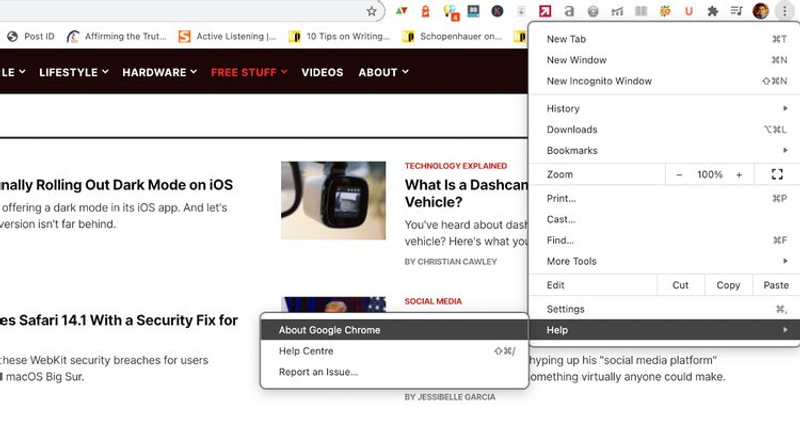Choose New Window from the Chrome menu
The height and width of the screenshot is (423, 800).
(665, 60)
